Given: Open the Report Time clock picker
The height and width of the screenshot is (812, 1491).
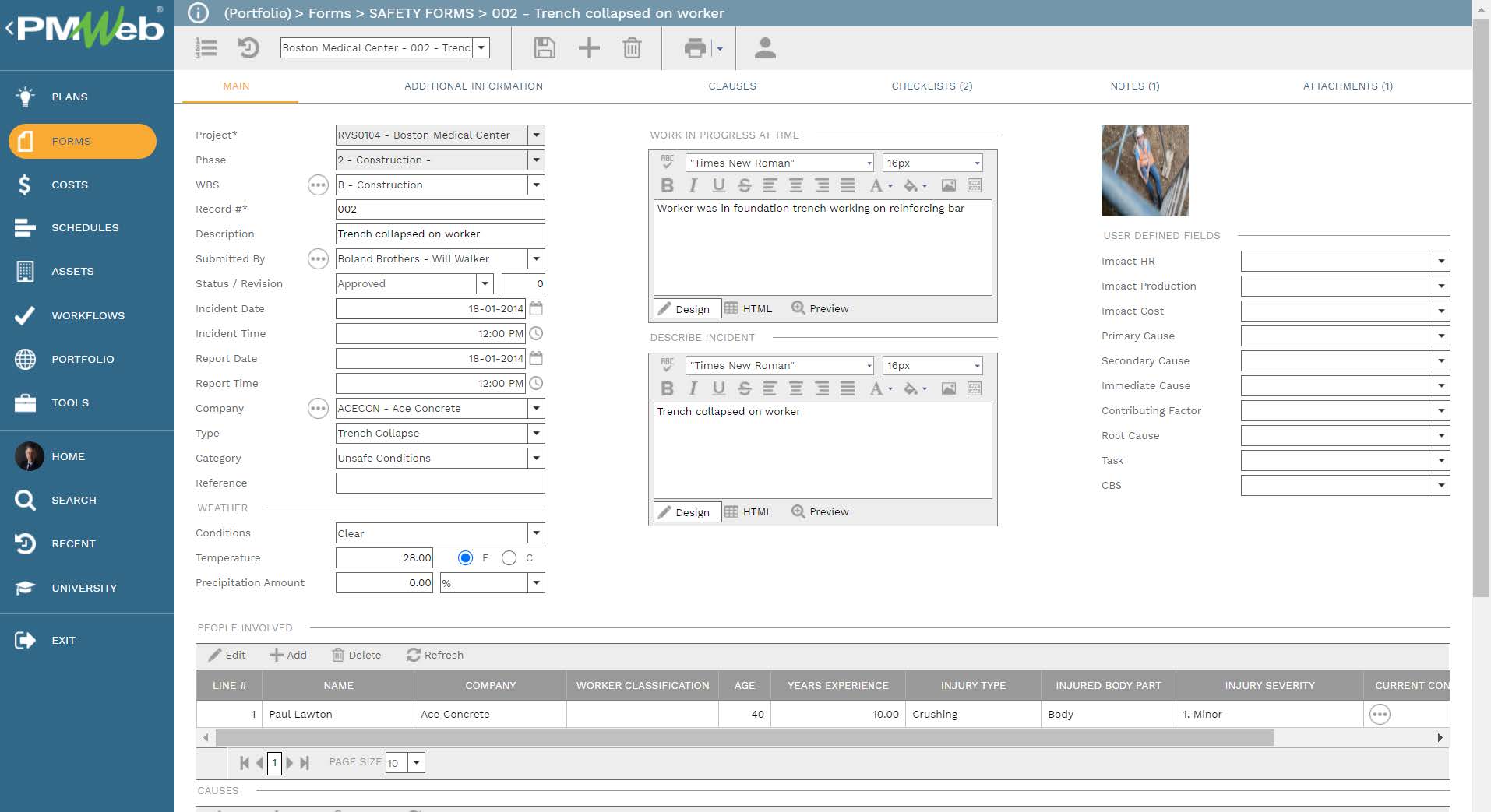Looking at the screenshot, I should pos(536,383).
